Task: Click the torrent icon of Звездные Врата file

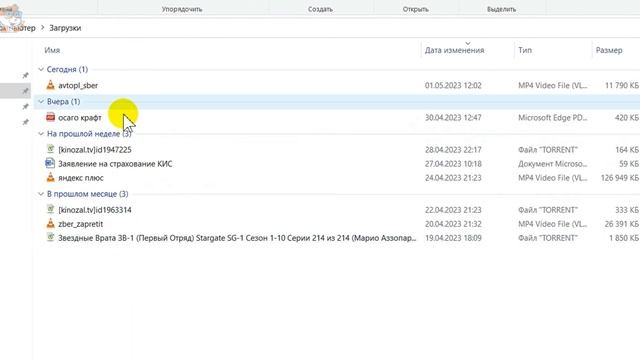Action: coord(50,237)
